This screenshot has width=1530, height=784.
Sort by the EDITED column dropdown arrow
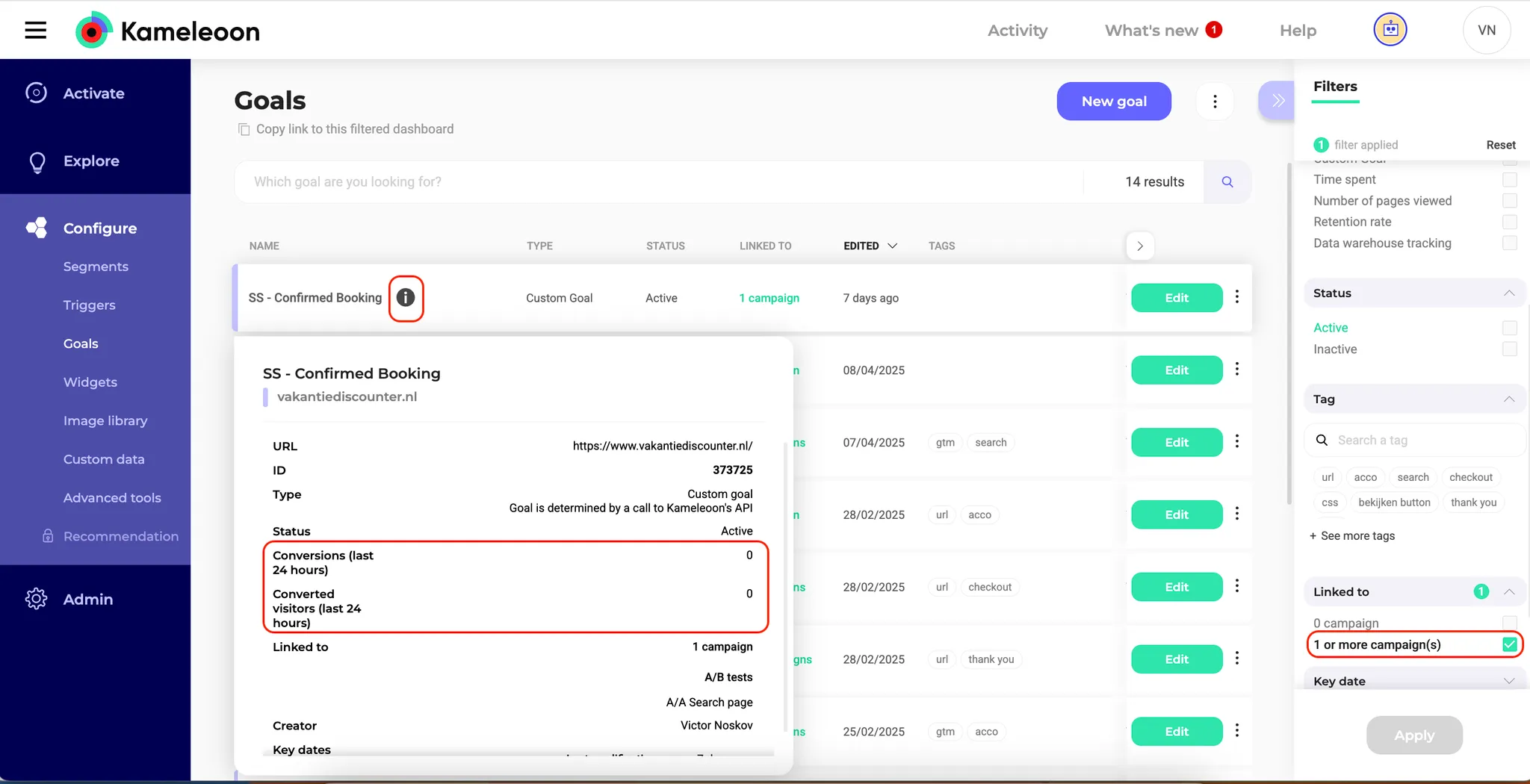click(x=892, y=246)
